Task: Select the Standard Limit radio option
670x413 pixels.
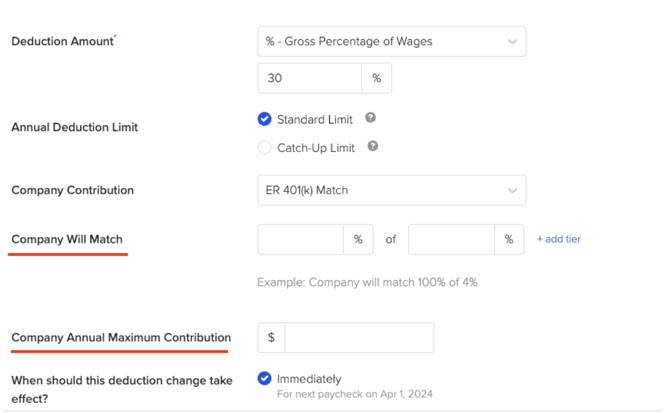Action: pyautogui.click(x=264, y=119)
